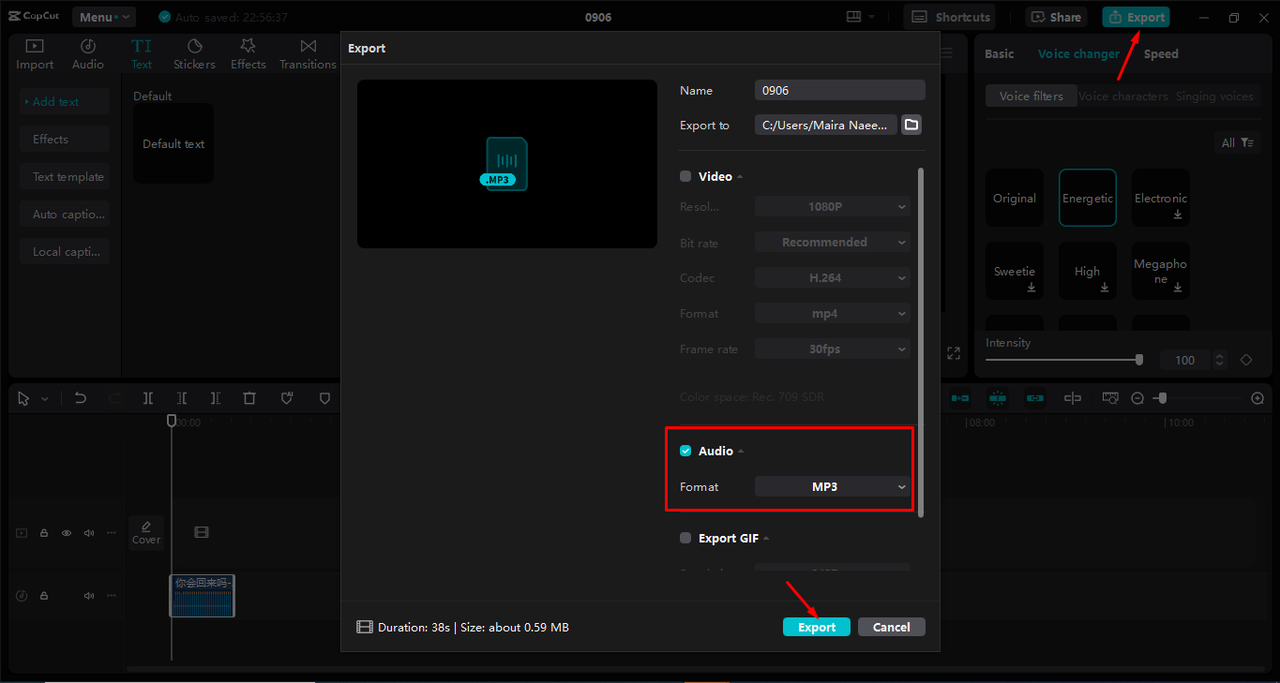This screenshot has height=683, width=1280.
Task: Download the Megaphone voice filter
Action: [1177, 287]
